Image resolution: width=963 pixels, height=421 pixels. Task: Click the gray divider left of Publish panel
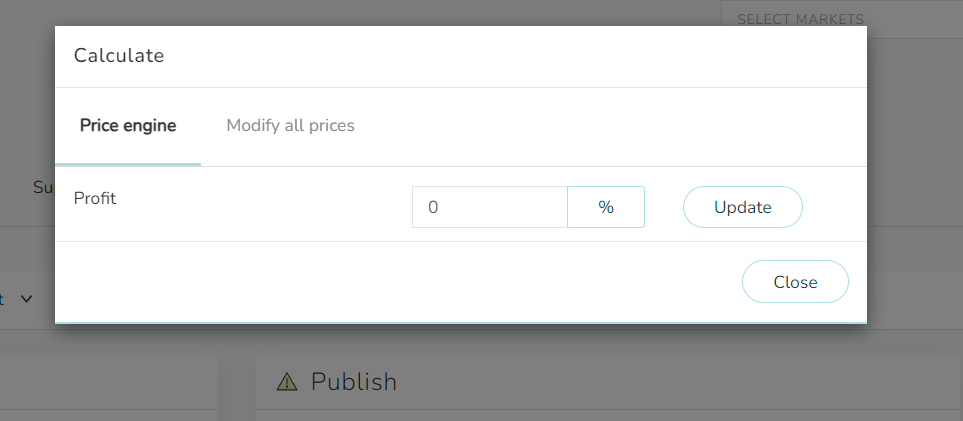pos(236,388)
